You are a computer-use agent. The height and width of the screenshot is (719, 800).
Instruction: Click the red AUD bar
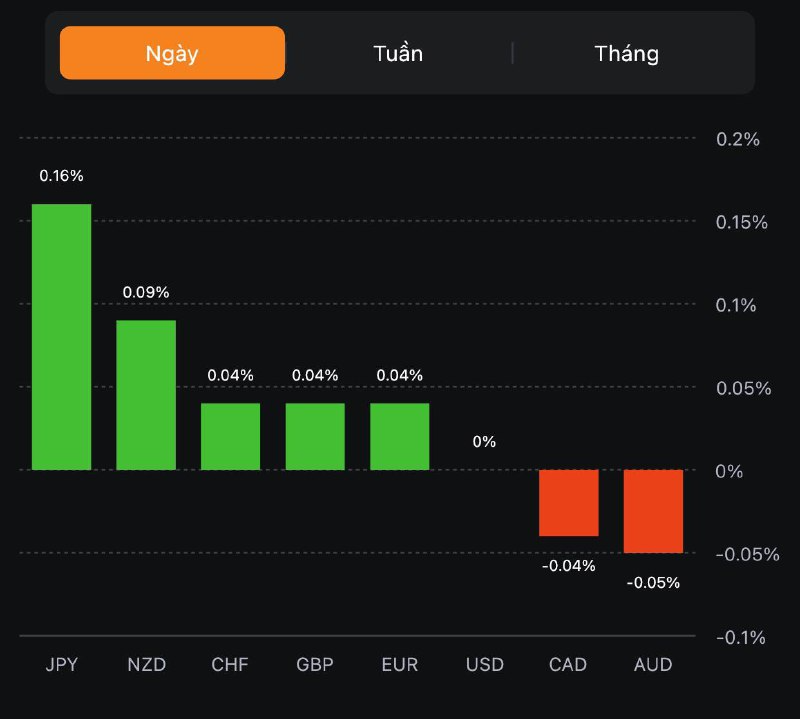pyautogui.click(x=653, y=511)
